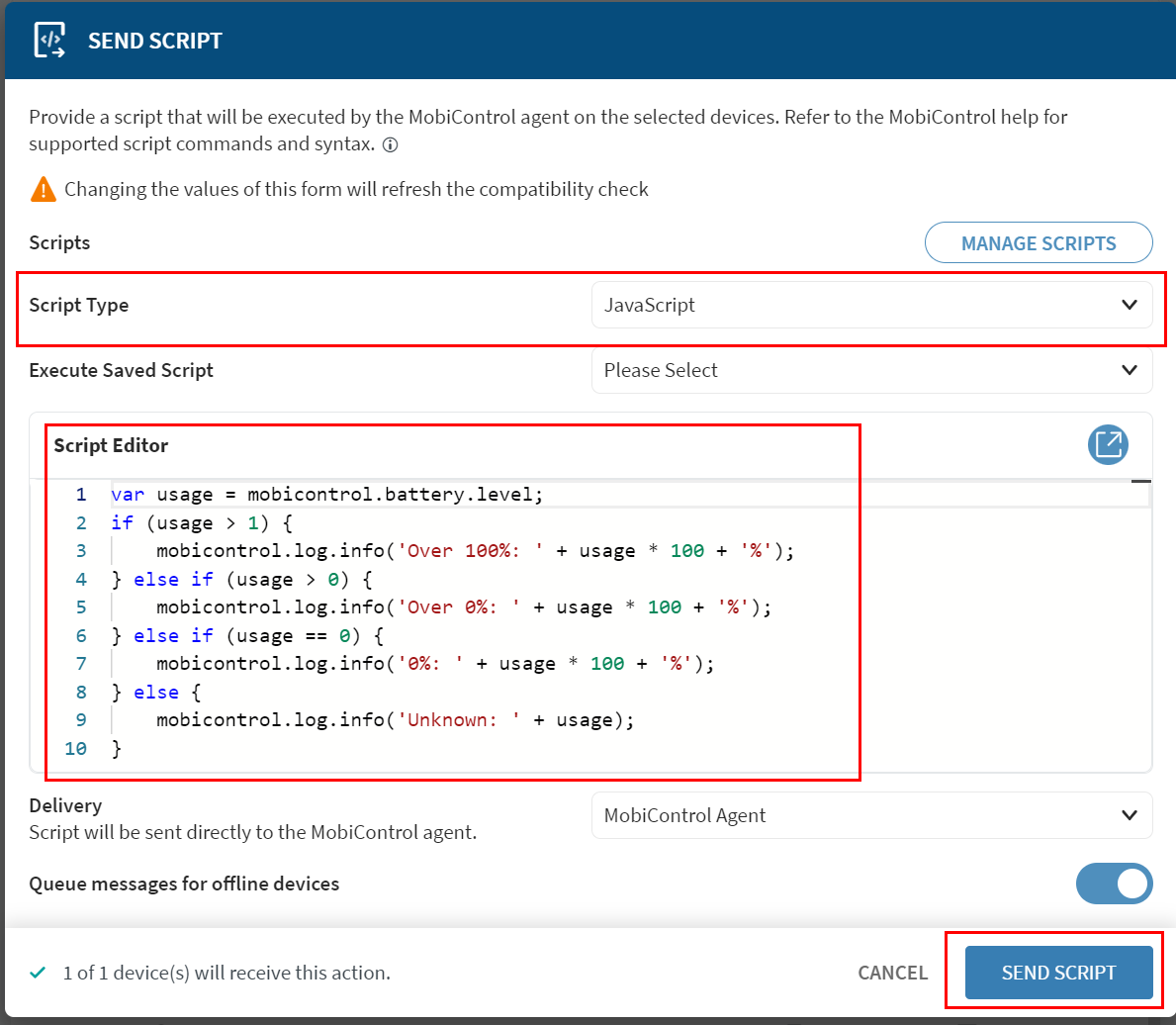
Task: Open the Delivery dropdown set to MobiControl Agent
Action: pyautogui.click(x=871, y=814)
